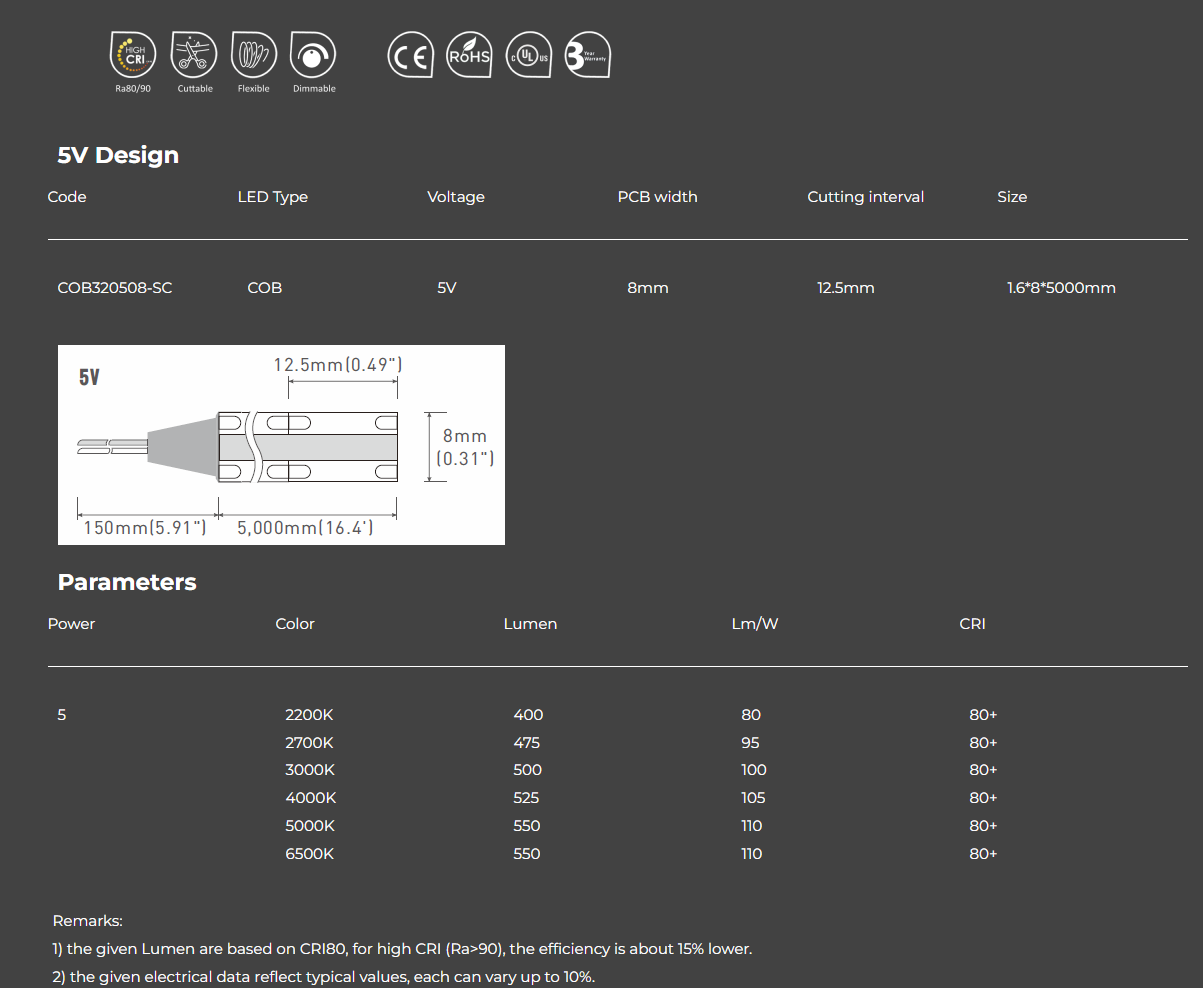1203x988 pixels.
Task: Select the RoHS compliance icon
Action: 469,54
